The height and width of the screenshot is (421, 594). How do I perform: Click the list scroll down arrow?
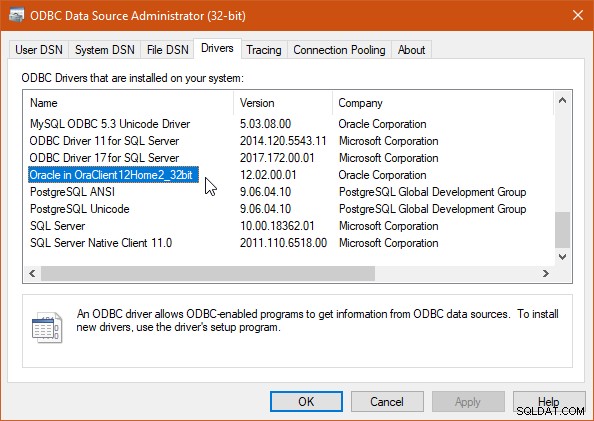[563, 257]
